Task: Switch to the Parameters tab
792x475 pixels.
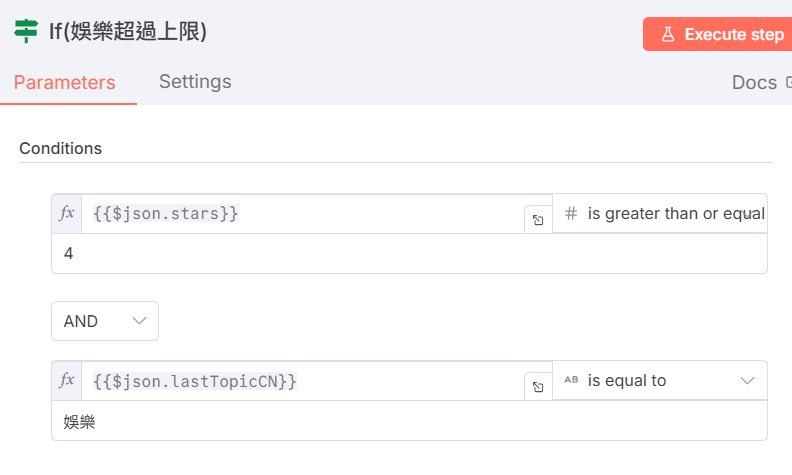Action: (64, 82)
